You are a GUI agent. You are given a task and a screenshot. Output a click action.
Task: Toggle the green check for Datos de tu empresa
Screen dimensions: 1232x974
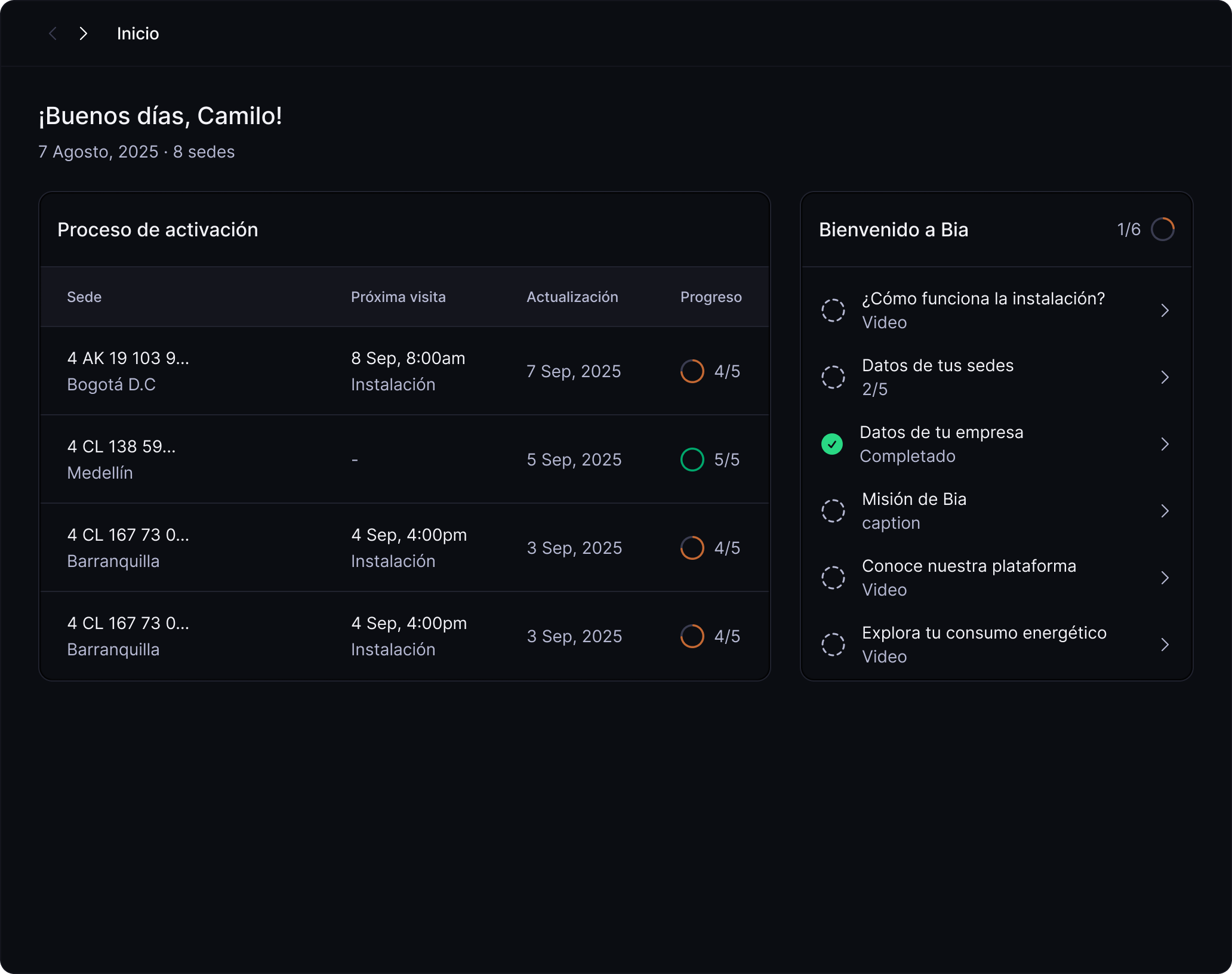point(831,444)
